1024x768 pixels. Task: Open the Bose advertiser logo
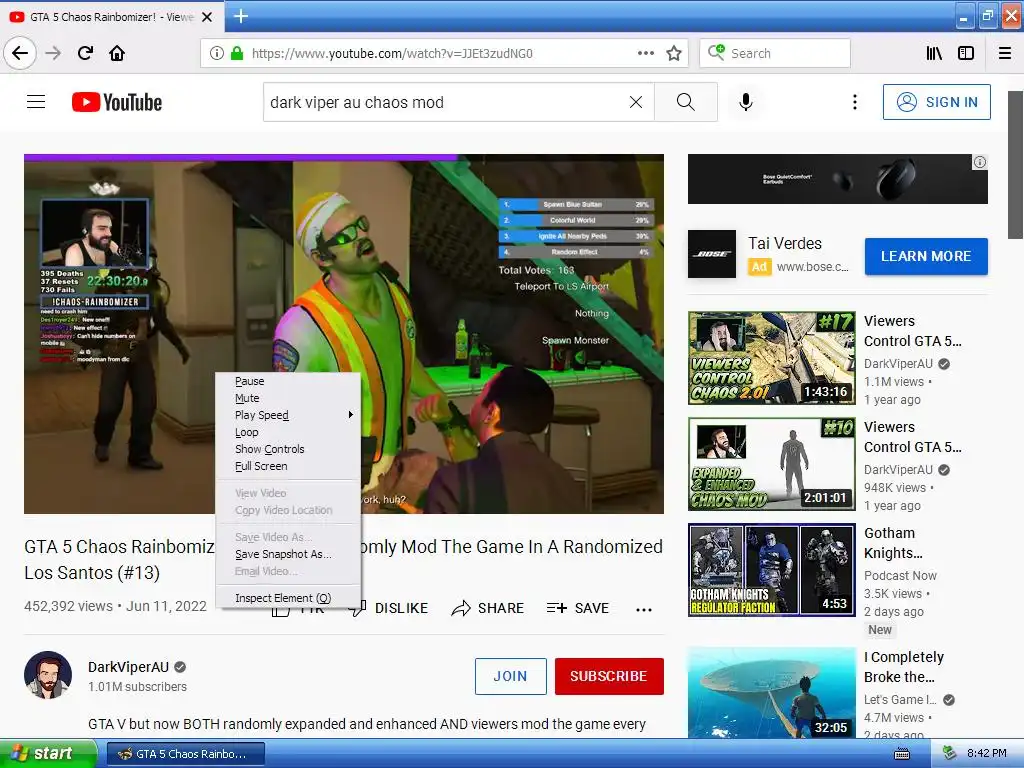coord(712,254)
